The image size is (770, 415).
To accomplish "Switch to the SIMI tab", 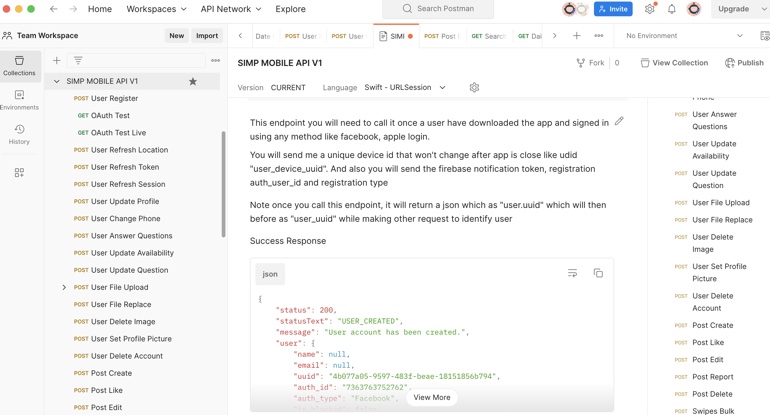I will coord(396,36).
